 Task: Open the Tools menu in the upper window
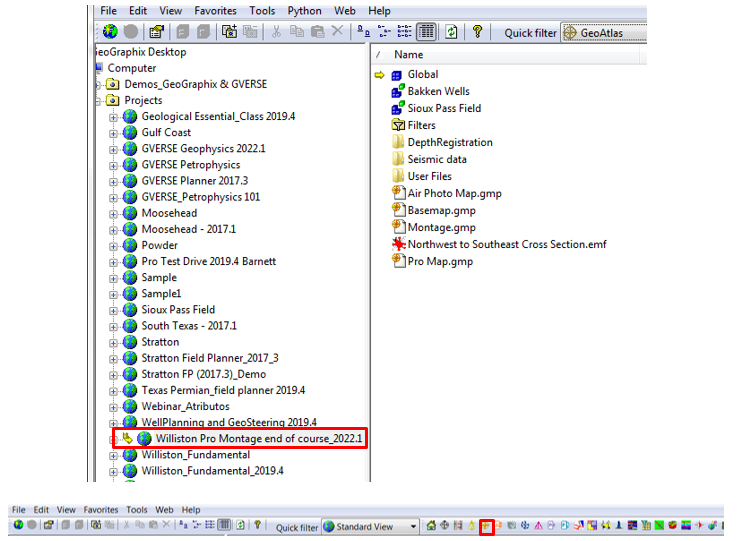262,11
